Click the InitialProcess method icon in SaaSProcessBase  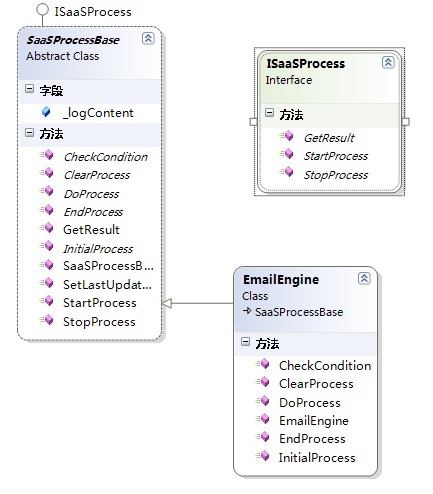point(46,246)
